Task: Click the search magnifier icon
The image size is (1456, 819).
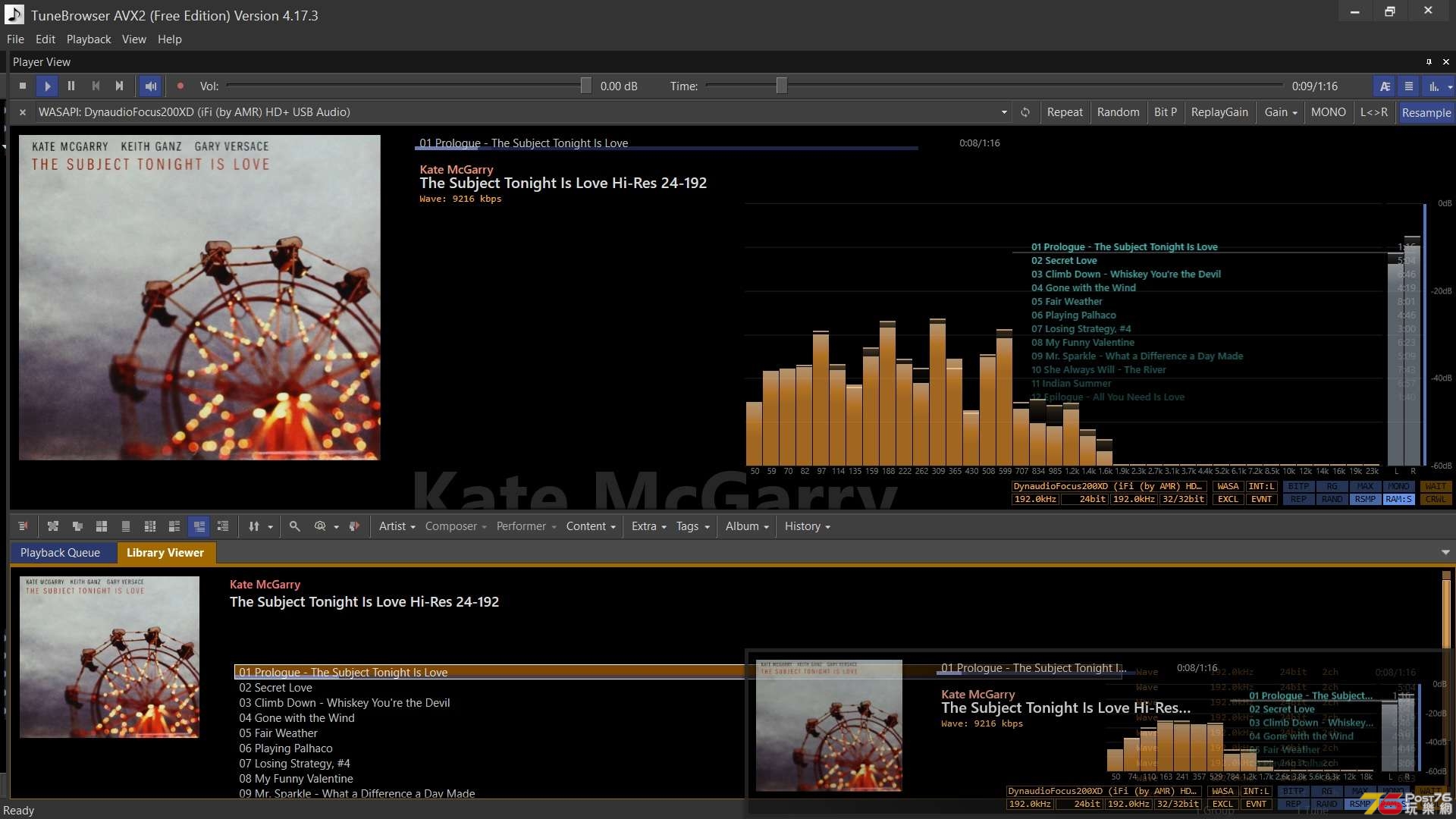Action: [x=295, y=526]
